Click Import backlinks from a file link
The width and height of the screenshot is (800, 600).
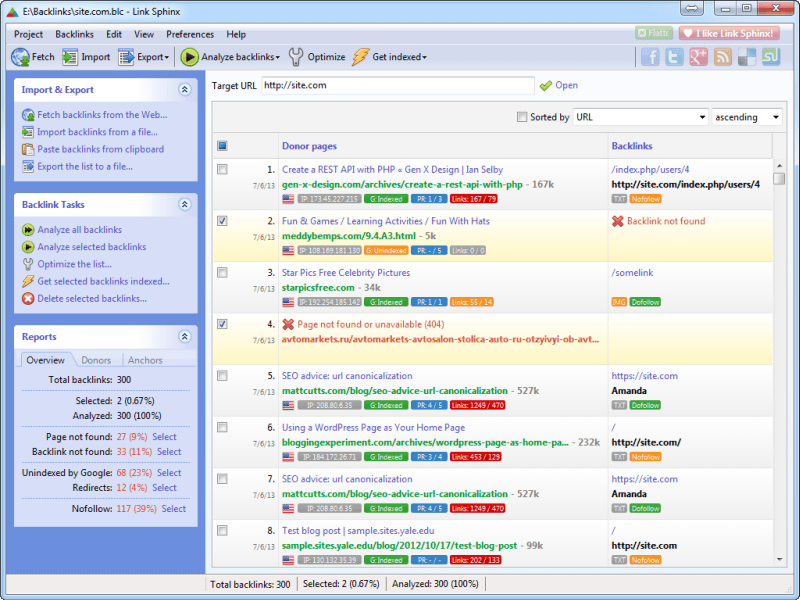(x=97, y=132)
